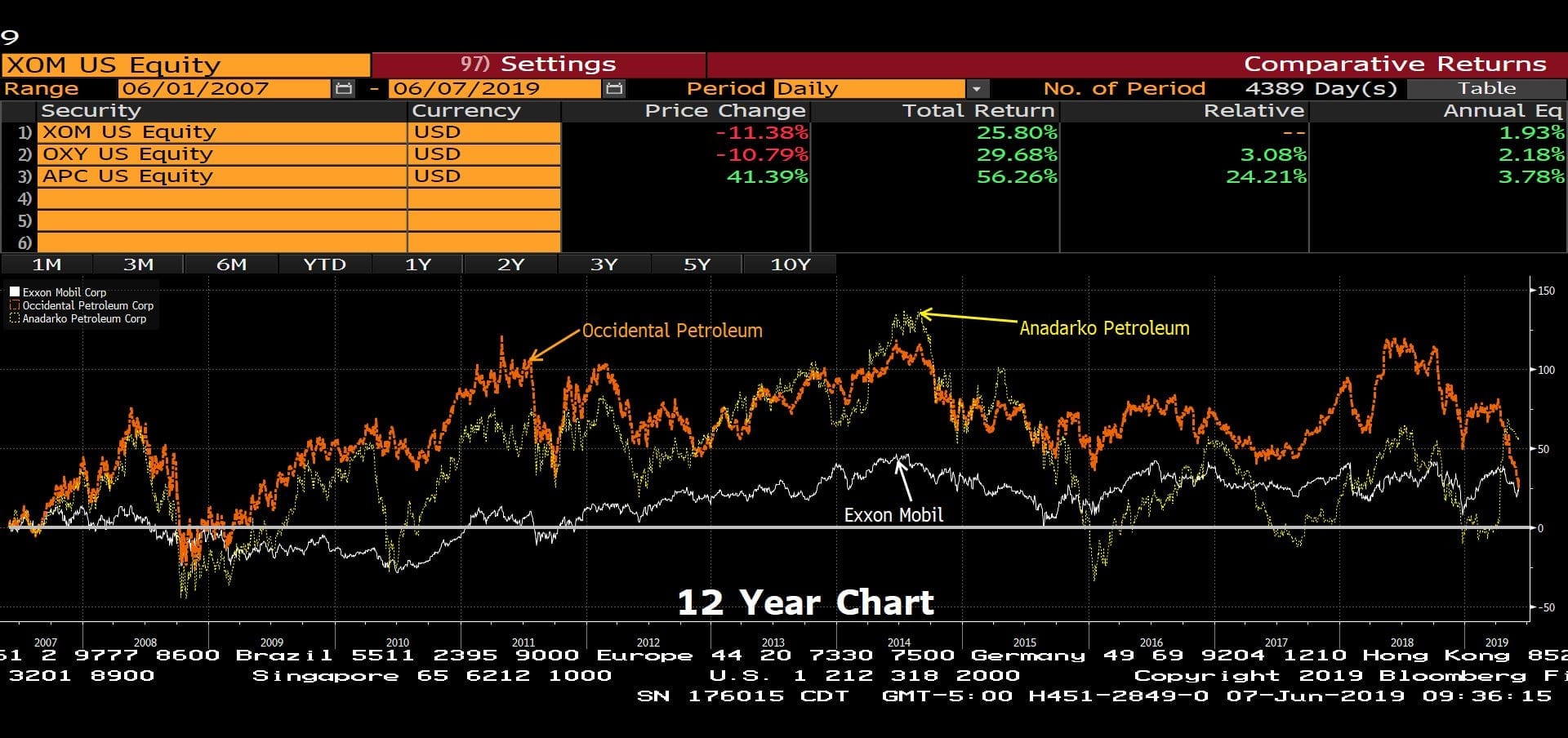Click OXY price change value -10.79%
The width and height of the screenshot is (1568, 738).
[x=762, y=154]
